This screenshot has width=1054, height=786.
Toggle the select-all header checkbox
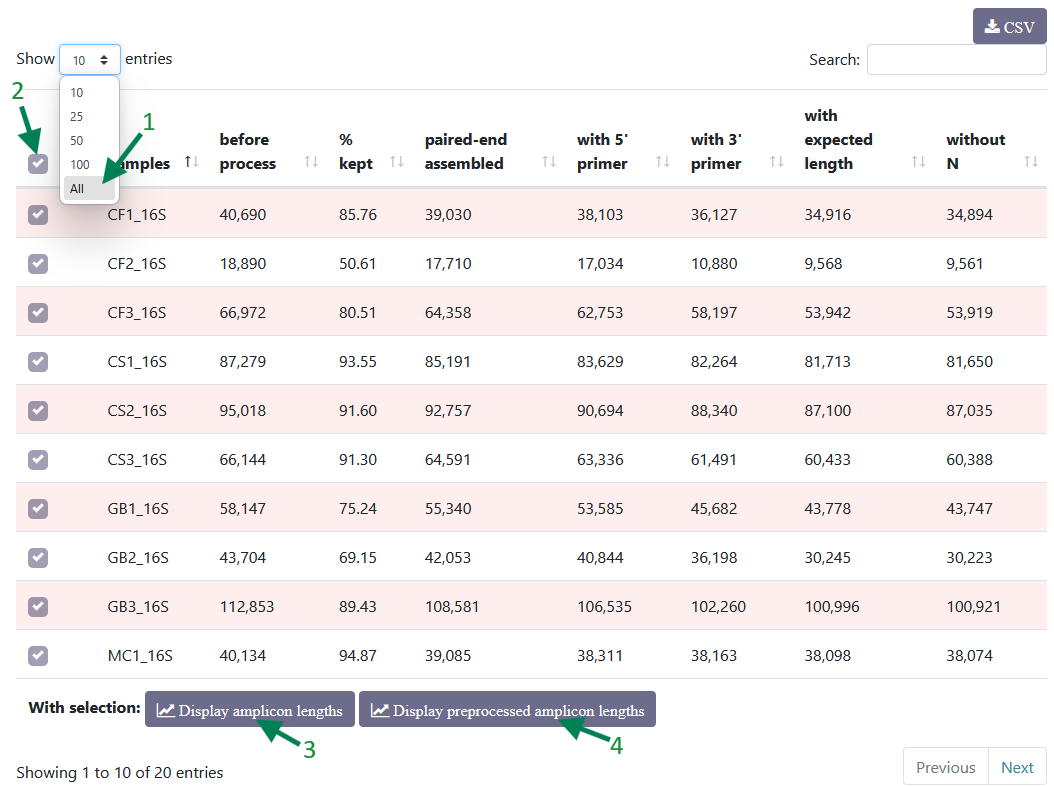38,163
